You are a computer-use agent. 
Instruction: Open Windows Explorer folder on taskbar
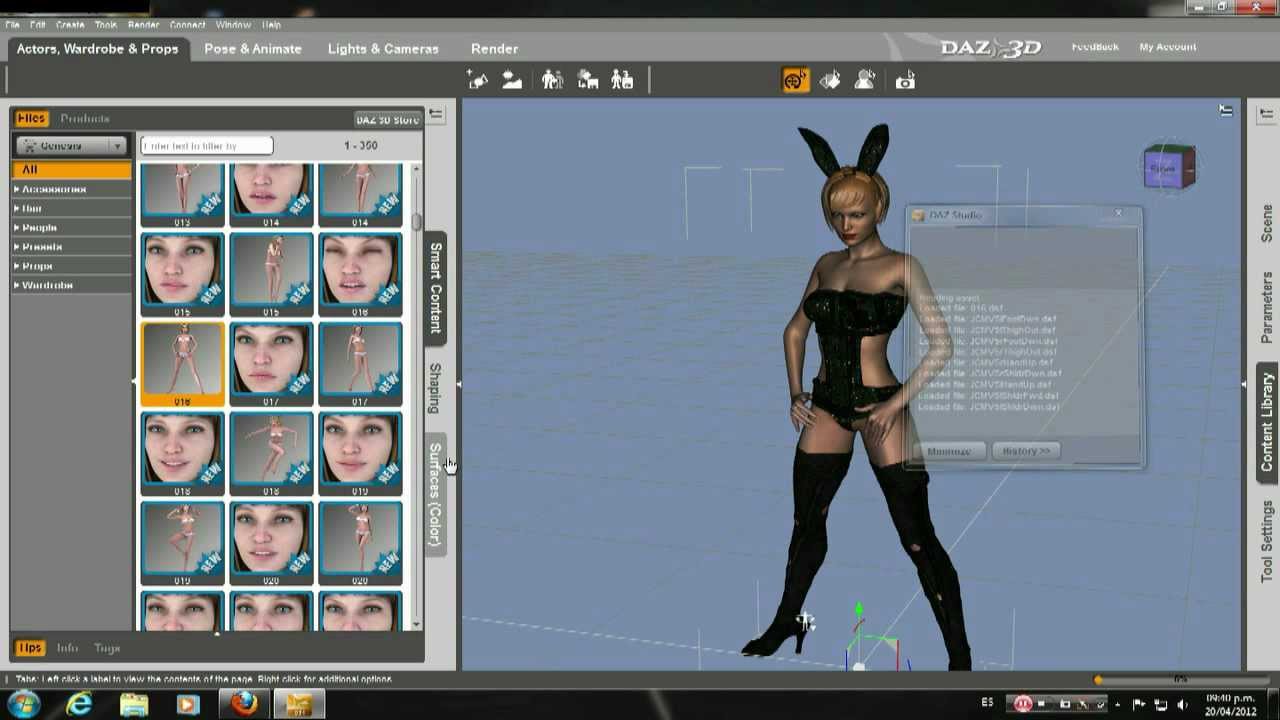[x=134, y=704]
